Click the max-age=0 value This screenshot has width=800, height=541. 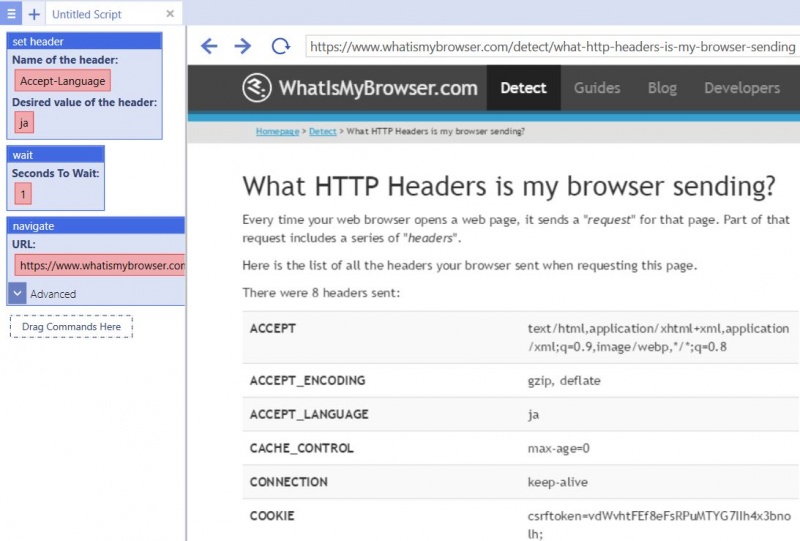559,448
